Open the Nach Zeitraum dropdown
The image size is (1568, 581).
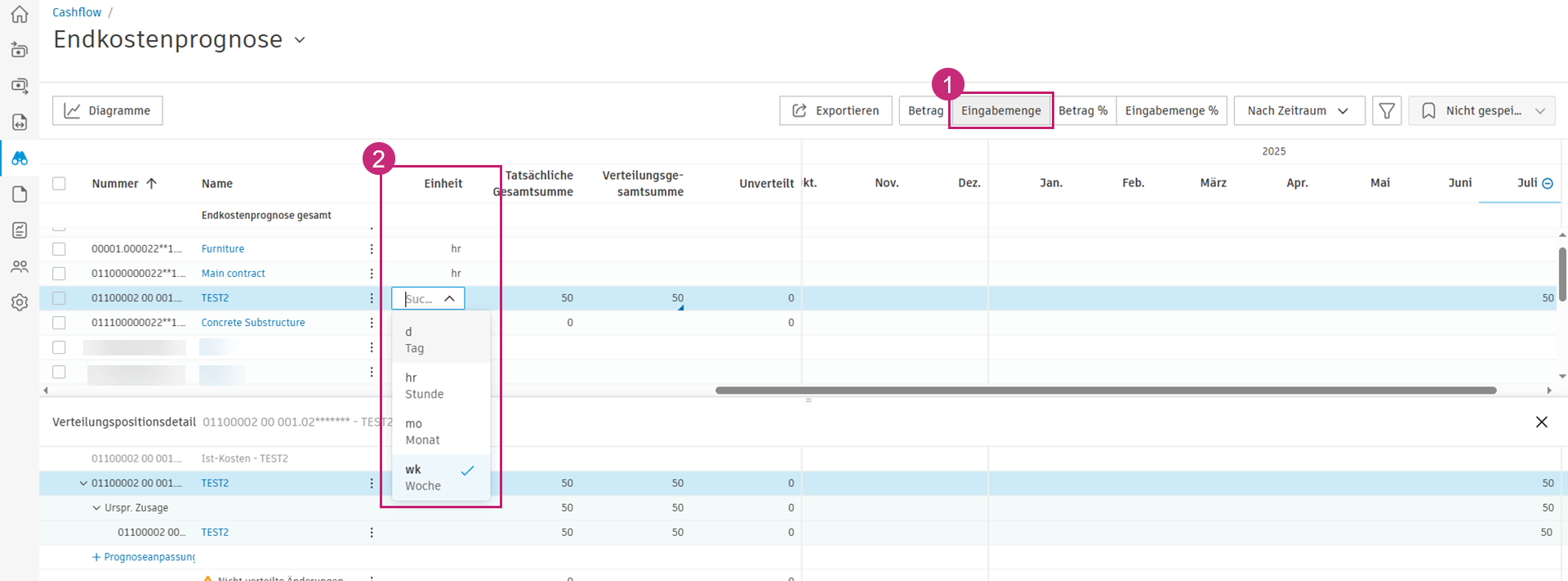coord(1298,110)
